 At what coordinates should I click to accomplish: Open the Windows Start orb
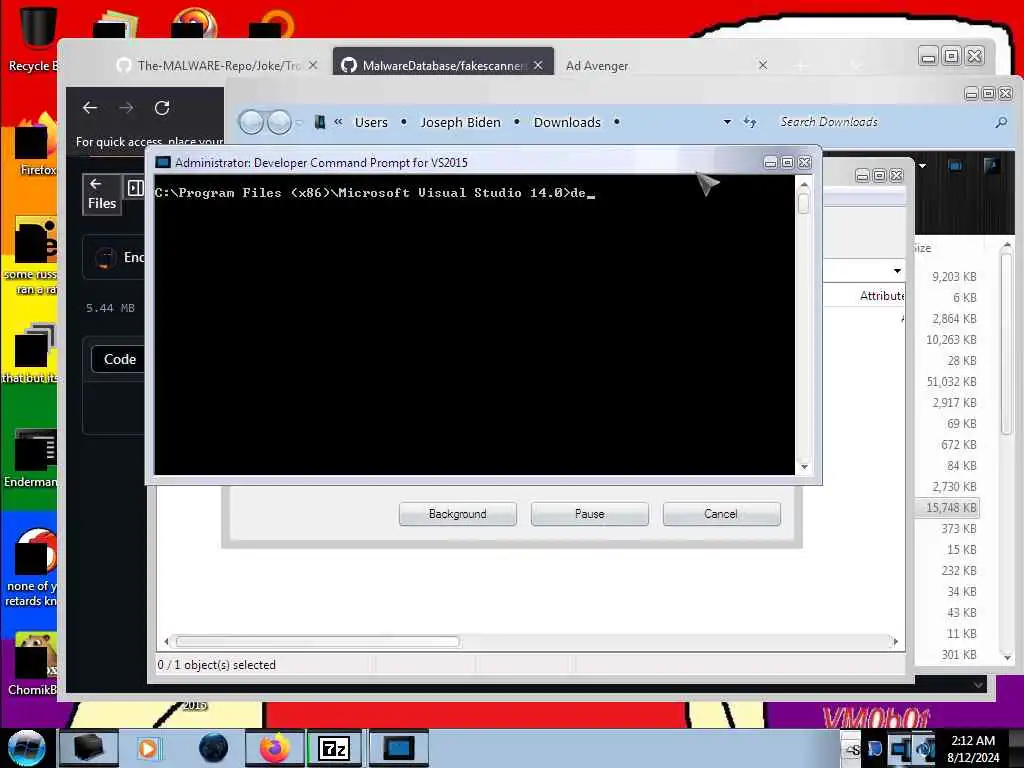point(27,748)
